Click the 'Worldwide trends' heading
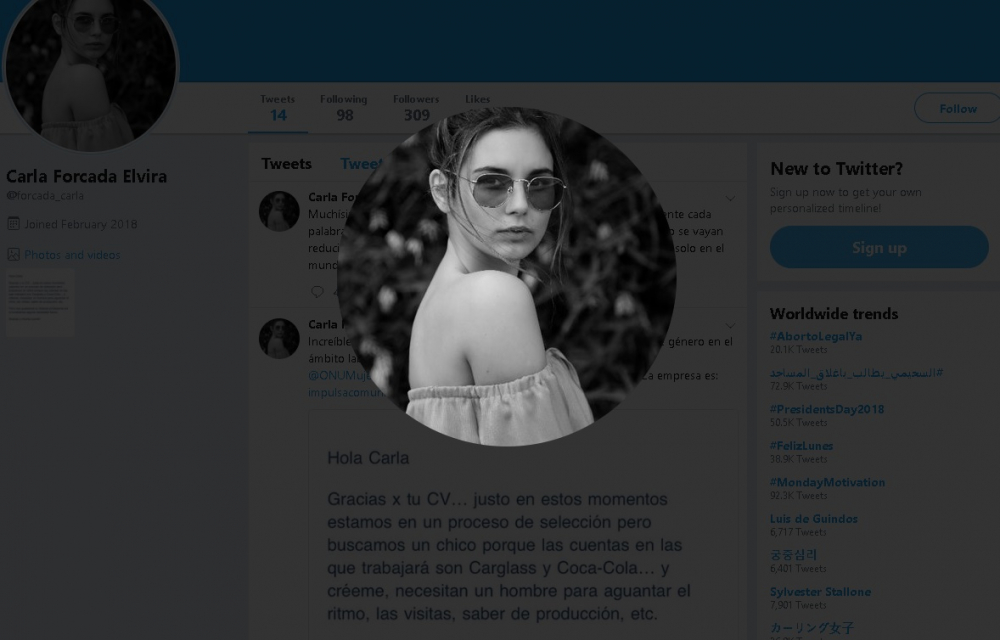The height and width of the screenshot is (640, 1000). click(834, 314)
